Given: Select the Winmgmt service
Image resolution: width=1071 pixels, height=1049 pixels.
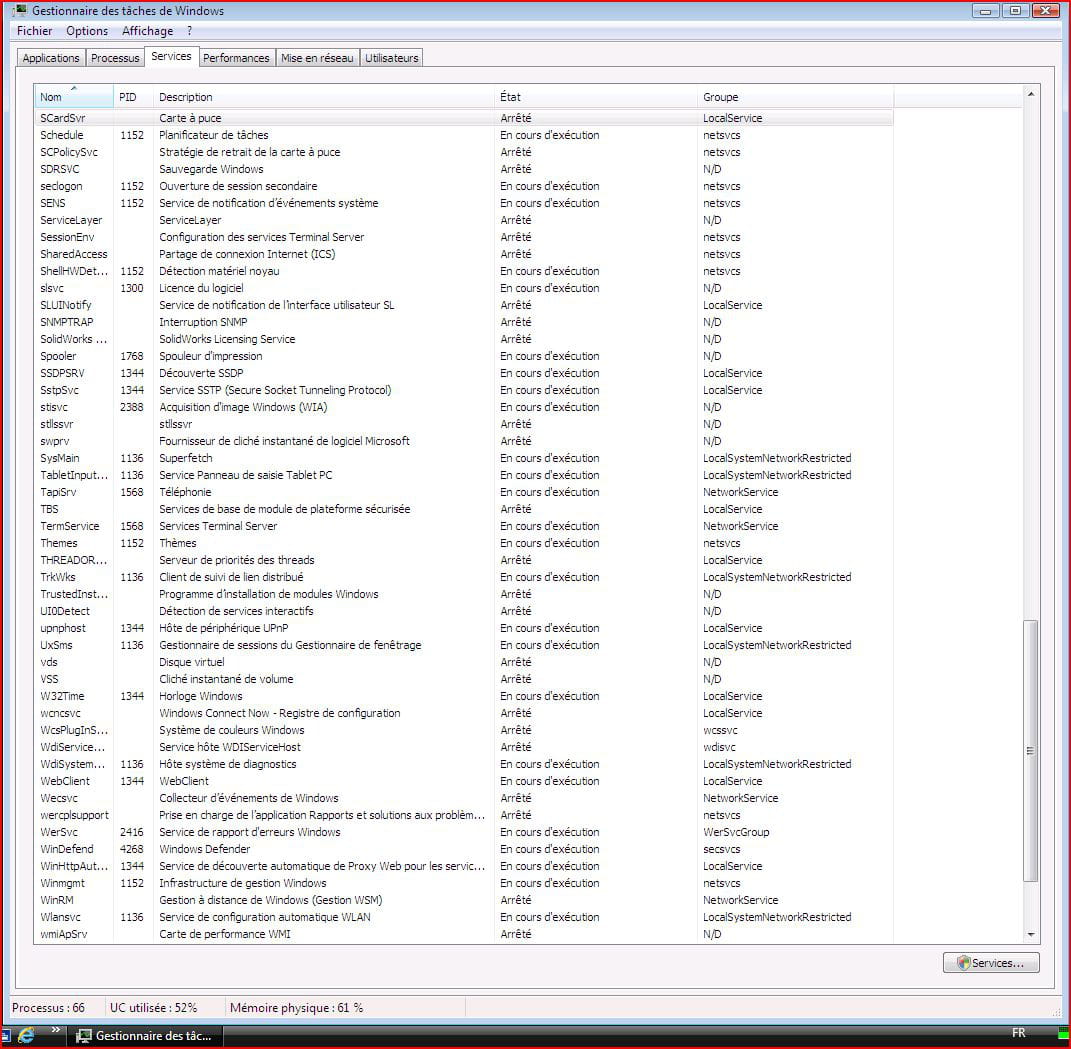Looking at the screenshot, I should coord(464,883).
